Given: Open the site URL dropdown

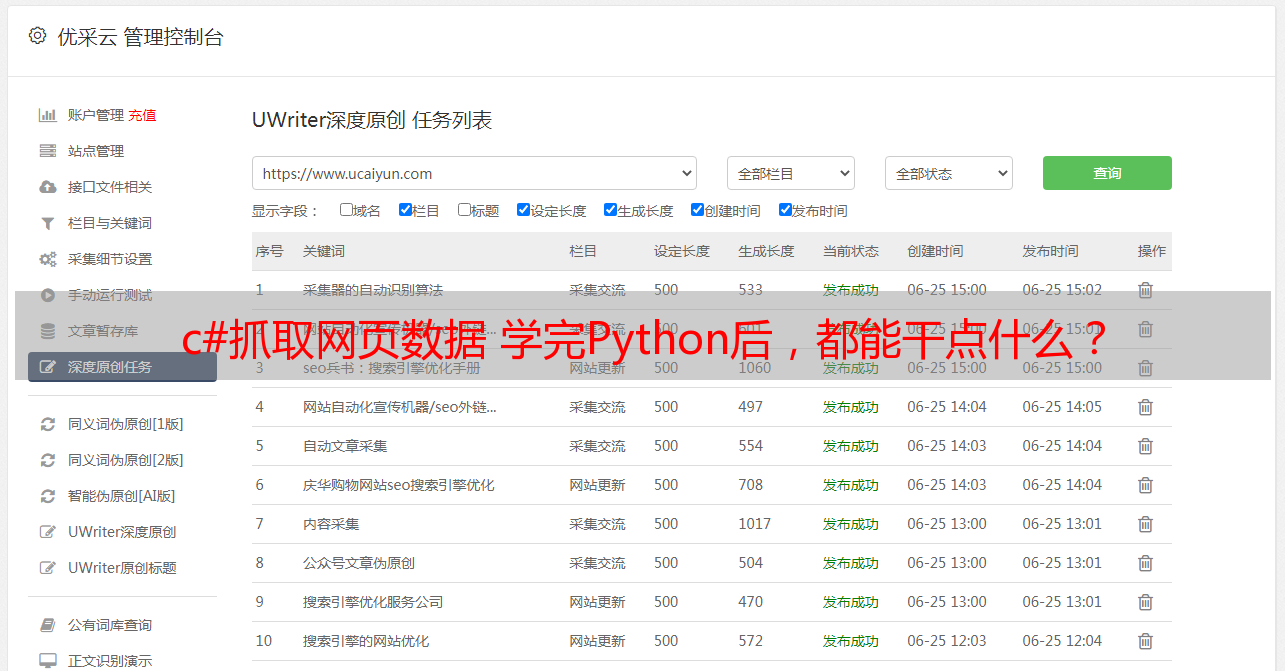Looking at the screenshot, I should point(474,173).
